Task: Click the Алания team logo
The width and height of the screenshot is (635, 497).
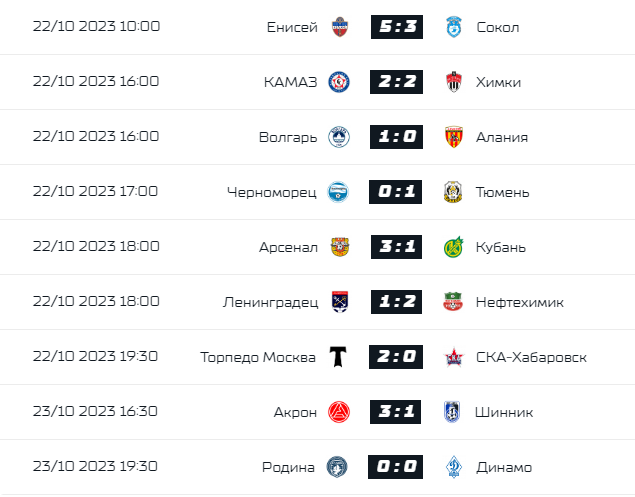Action: point(454,137)
